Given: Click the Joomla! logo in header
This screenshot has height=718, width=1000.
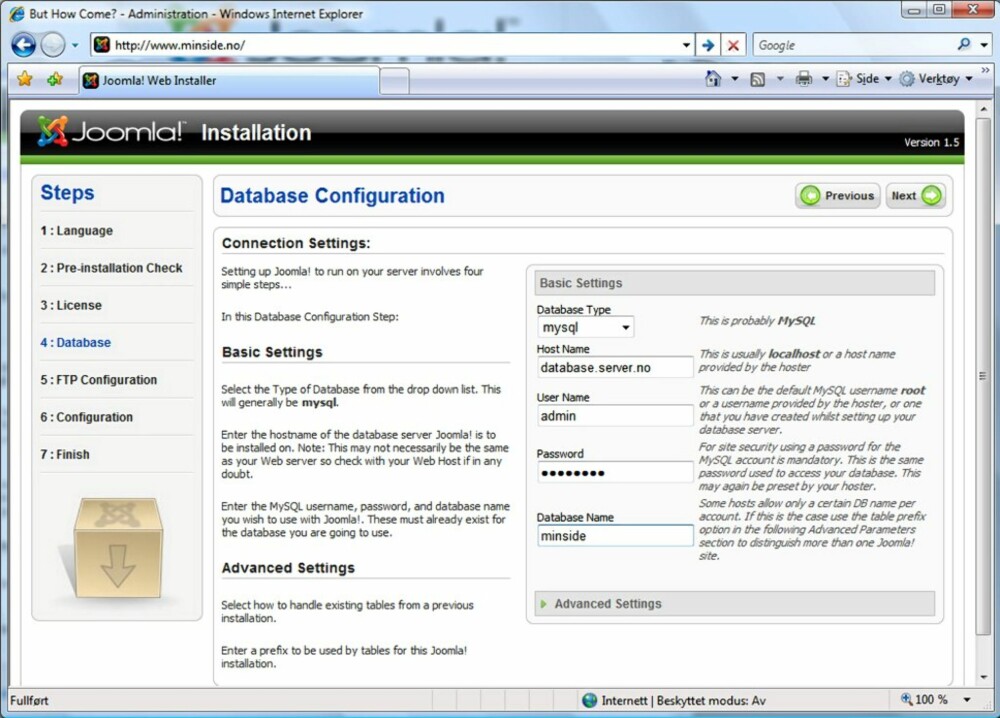Looking at the screenshot, I should pos(111,131).
